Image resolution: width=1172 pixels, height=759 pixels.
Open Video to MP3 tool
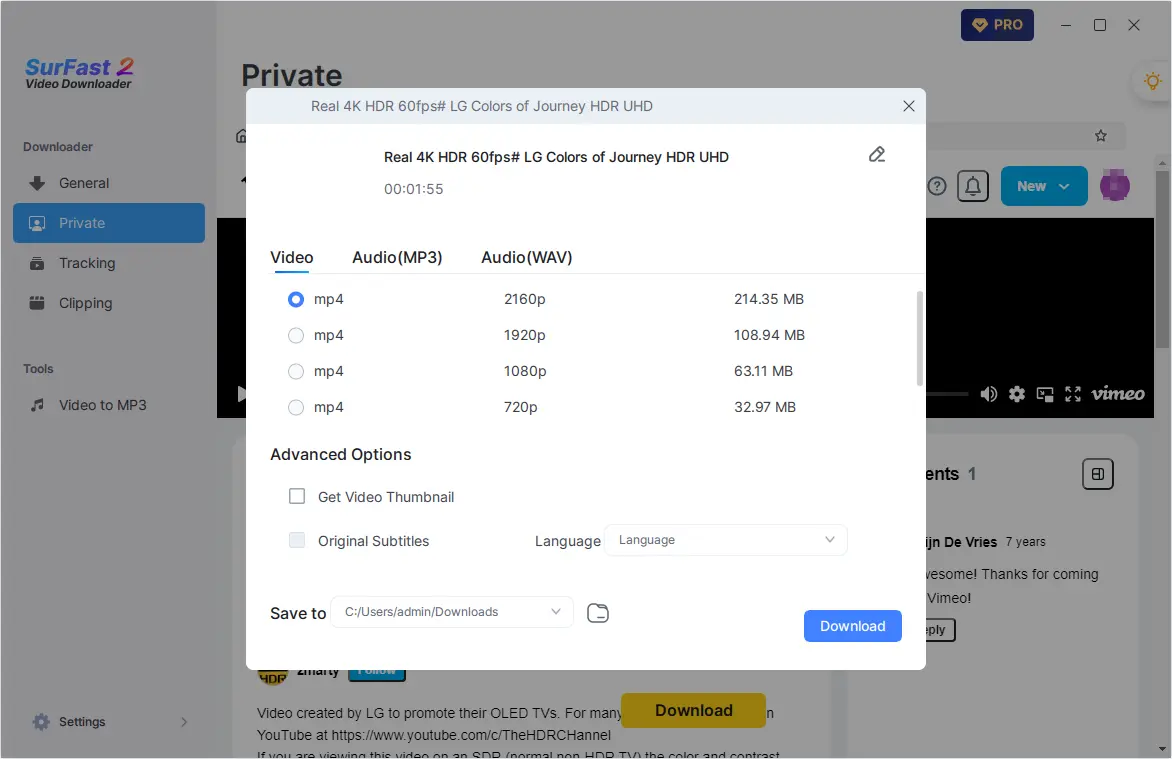coord(108,405)
